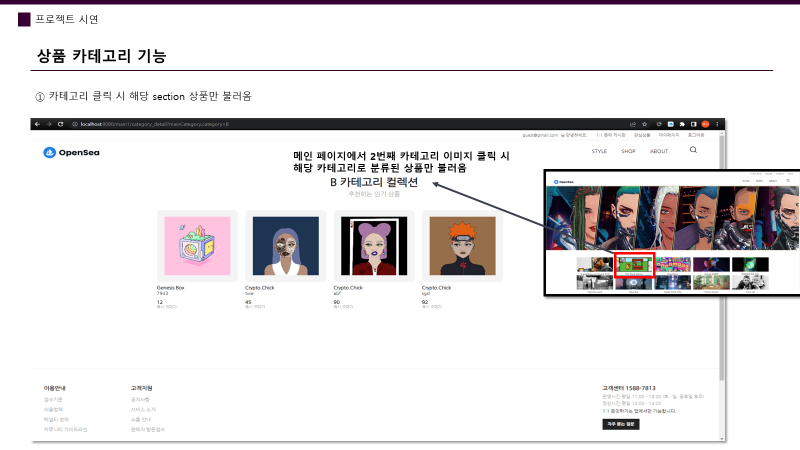Click price 90 under Crypto Chick
The width and height of the screenshot is (800, 450).
[x=337, y=302]
